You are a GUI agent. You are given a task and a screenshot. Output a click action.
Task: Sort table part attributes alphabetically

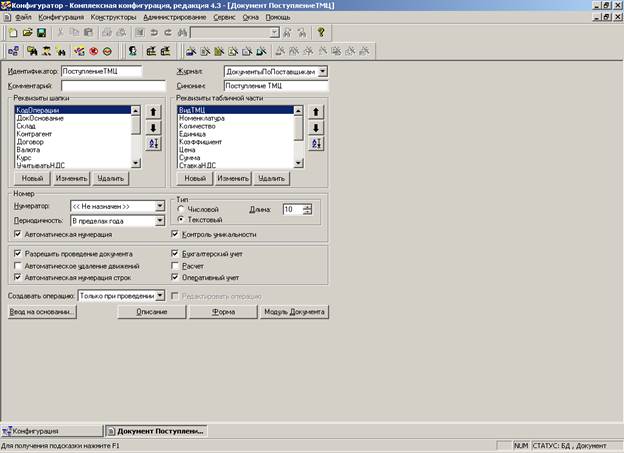pyautogui.click(x=315, y=144)
